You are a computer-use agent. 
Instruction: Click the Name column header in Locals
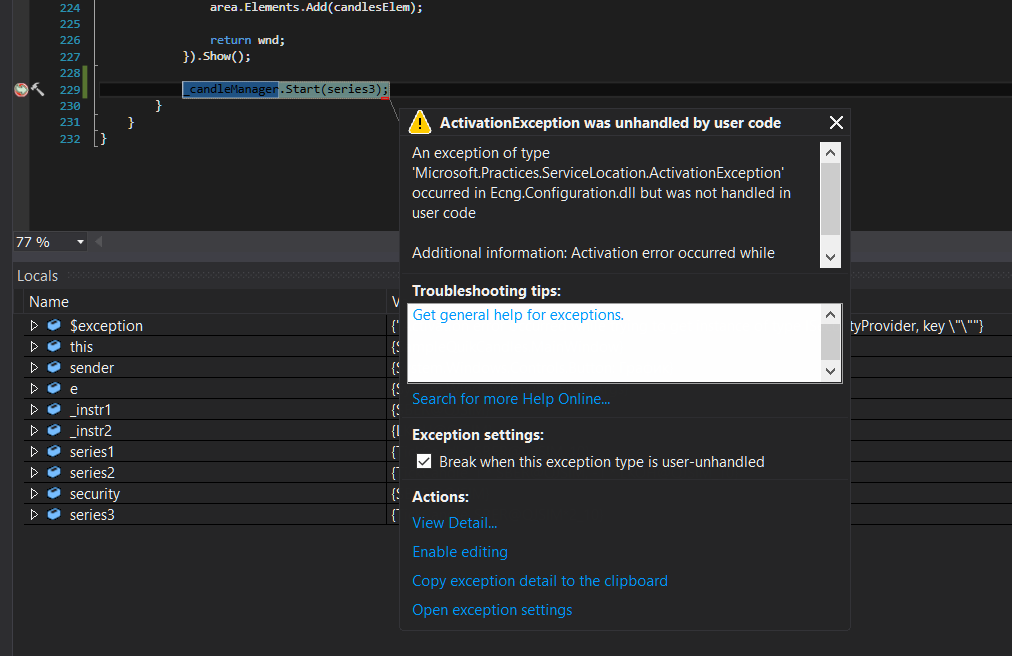click(x=49, y=302)
